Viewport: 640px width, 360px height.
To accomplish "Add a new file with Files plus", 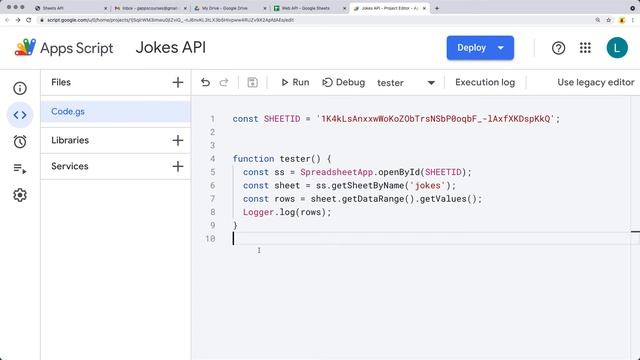I will tap(178, 82).
